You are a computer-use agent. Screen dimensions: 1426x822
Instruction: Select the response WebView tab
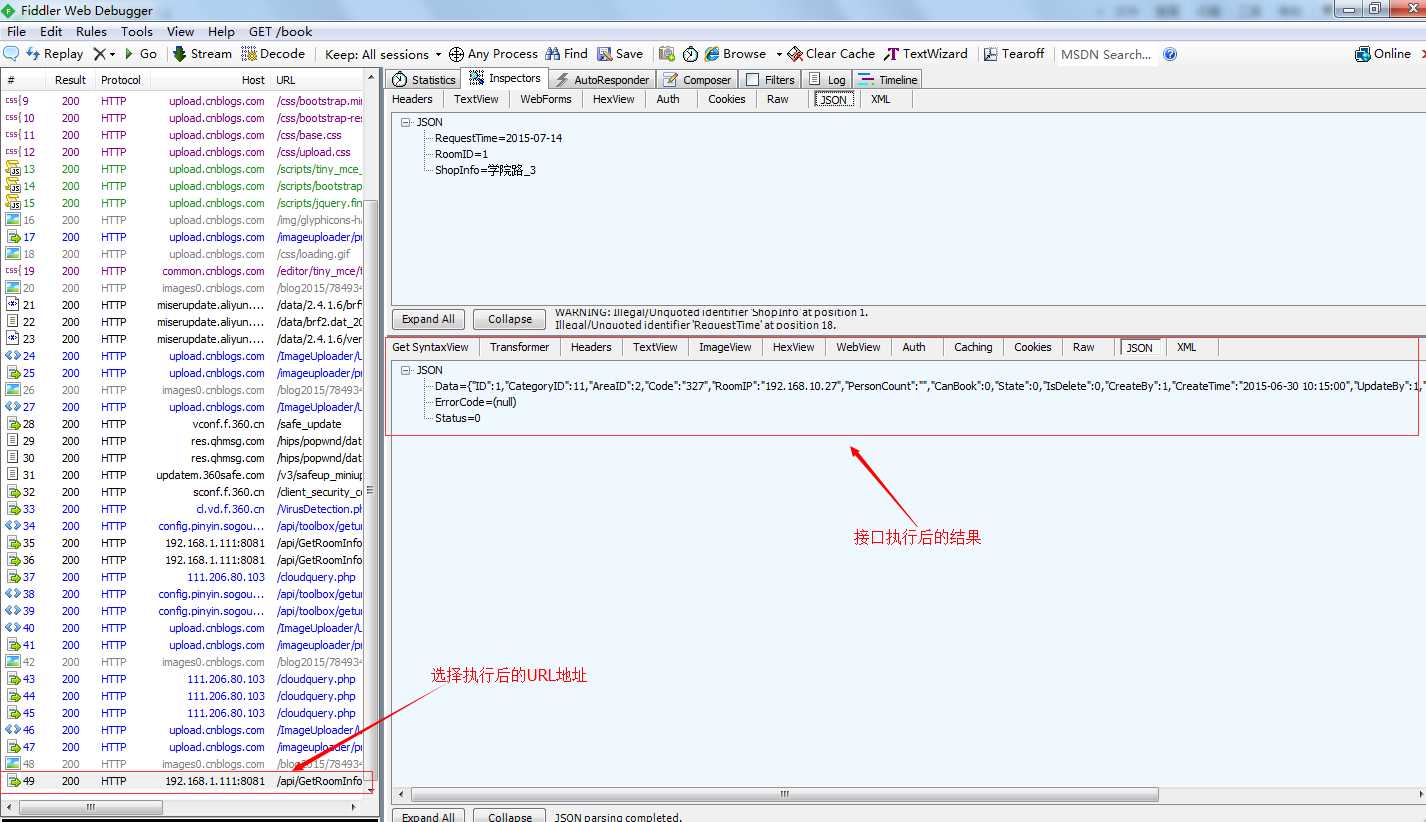pyautogui.click(x=858, y=347)
